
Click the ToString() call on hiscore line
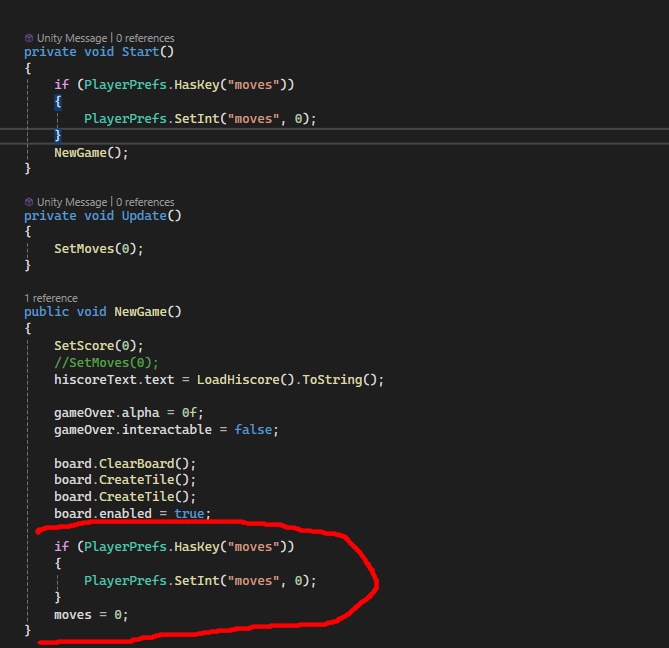click(338, 379)
